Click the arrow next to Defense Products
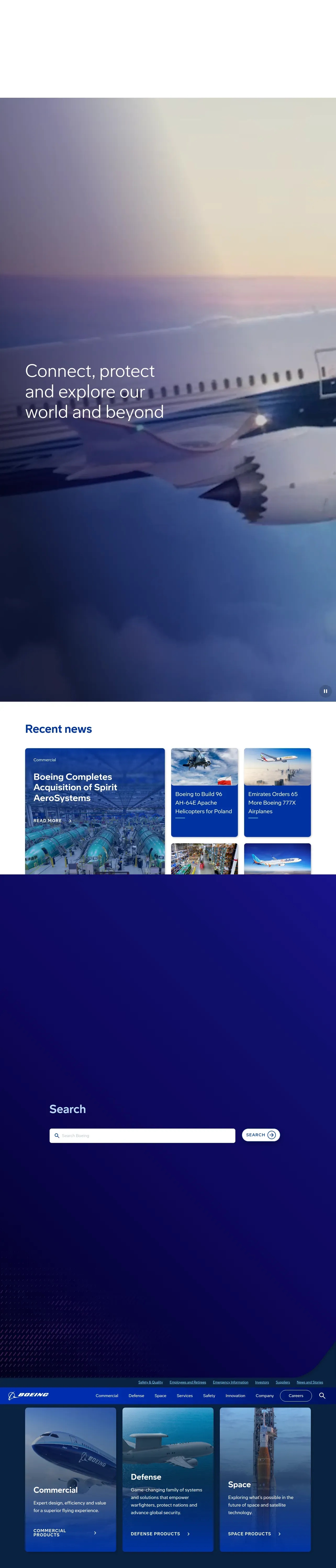 [188, 1534]
